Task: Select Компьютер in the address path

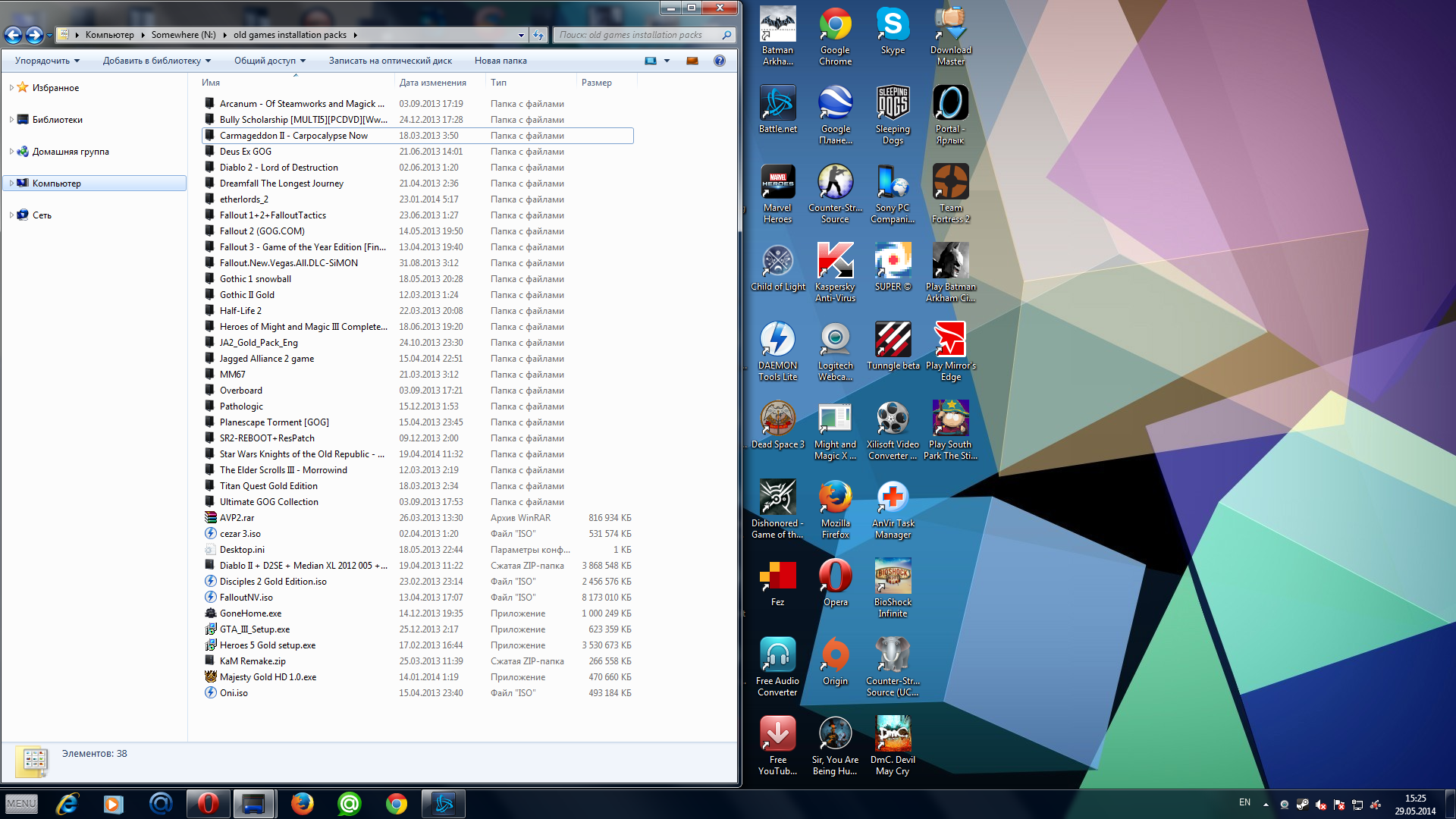Action: point(109,35)
